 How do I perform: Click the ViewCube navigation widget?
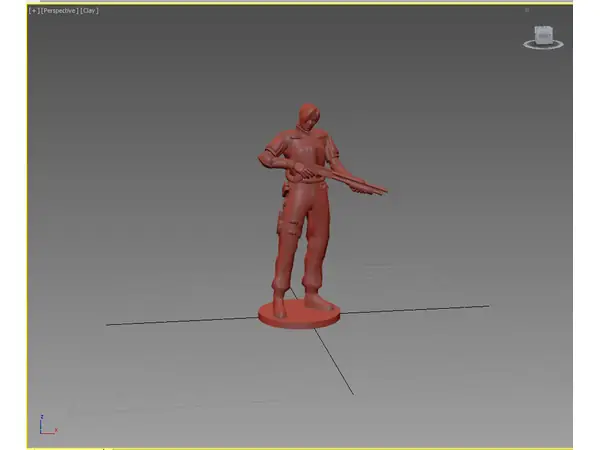pyautogui.click(x=544, y=35)
